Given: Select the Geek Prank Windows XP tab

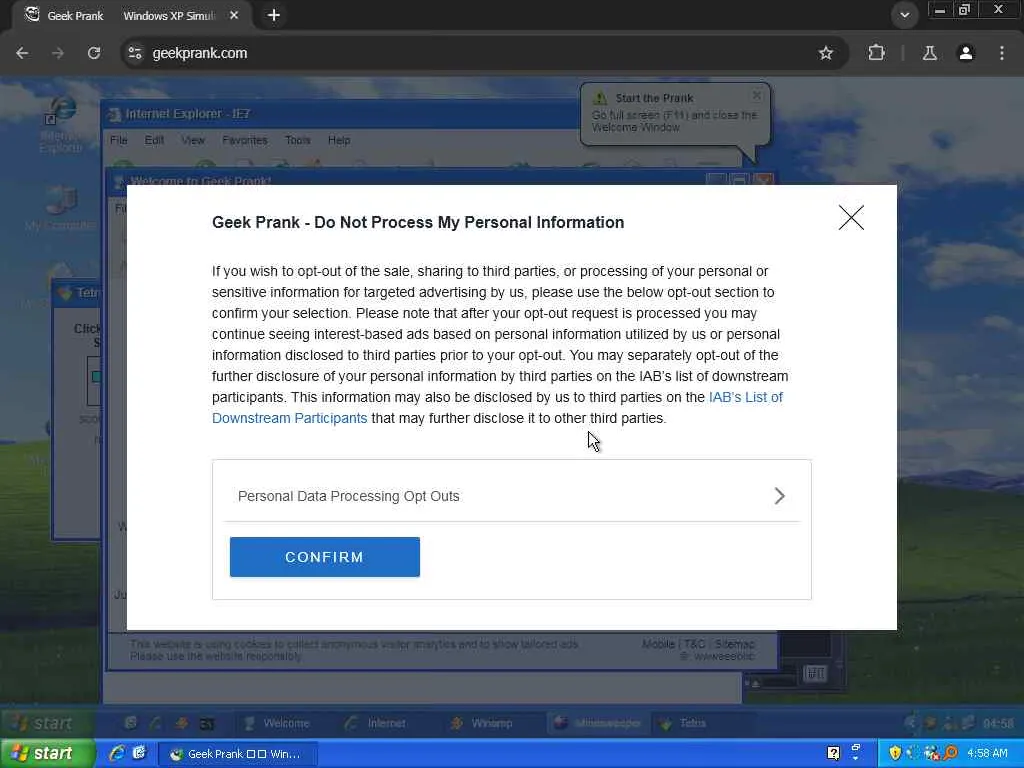Looking at the screenshot, I should coord(131,15).
